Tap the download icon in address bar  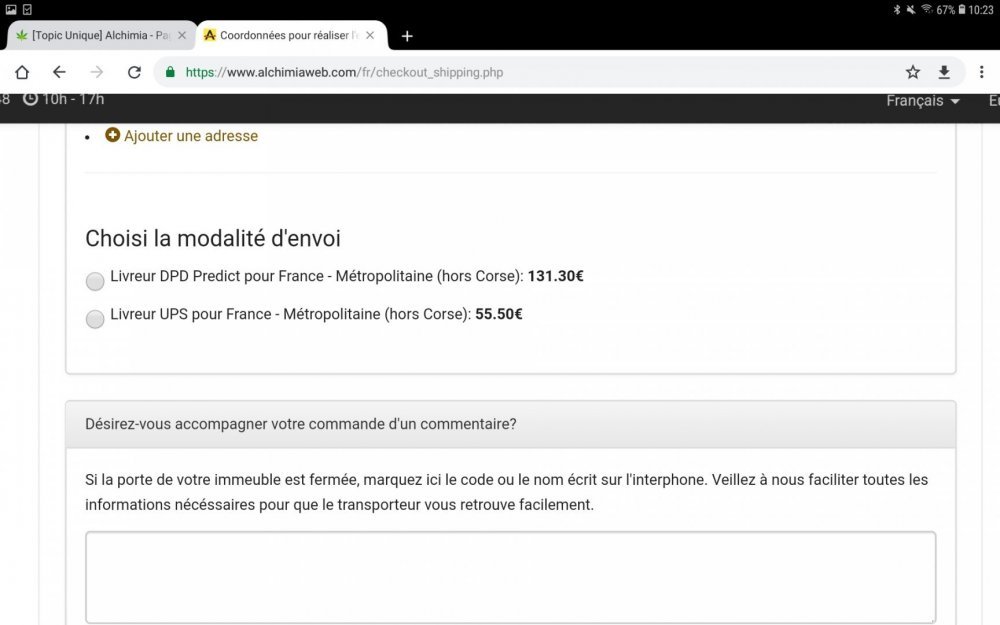(944, 72)
